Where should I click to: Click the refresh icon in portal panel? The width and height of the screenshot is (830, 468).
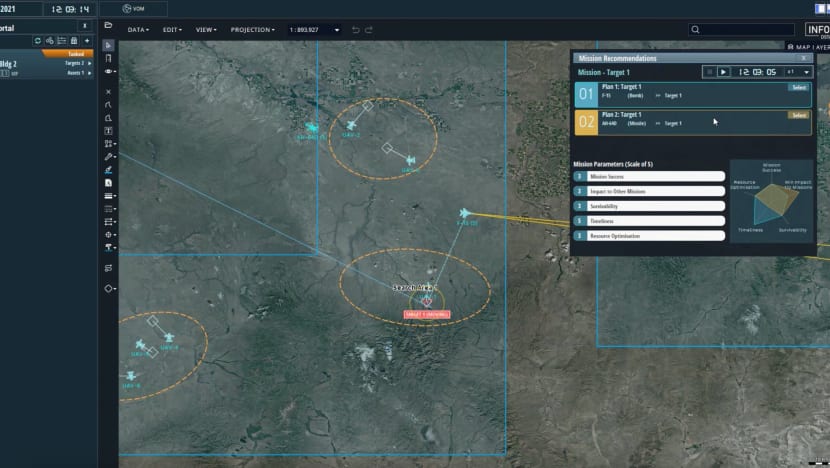(x=37, y=41)
